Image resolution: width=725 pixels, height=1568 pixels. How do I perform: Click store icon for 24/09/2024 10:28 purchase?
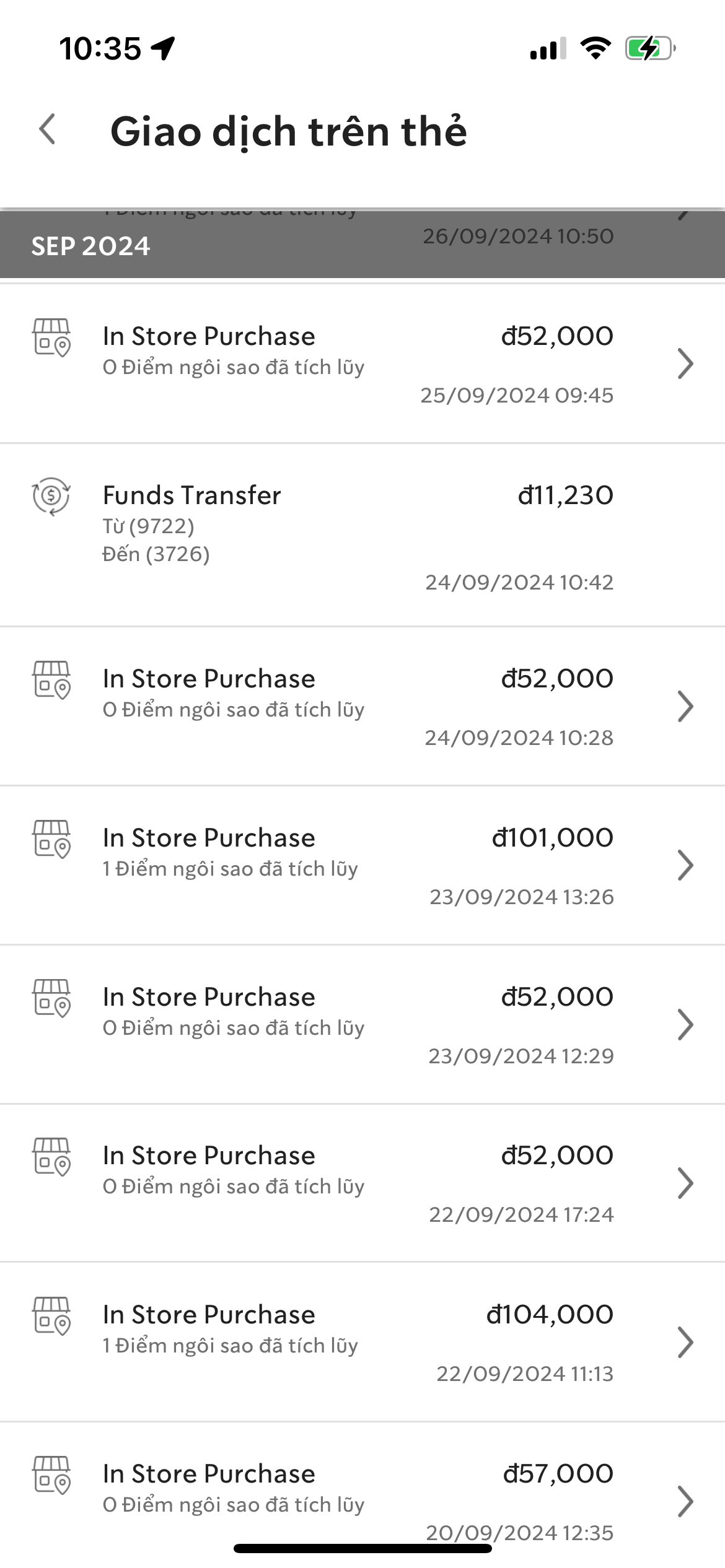[51, 680]
